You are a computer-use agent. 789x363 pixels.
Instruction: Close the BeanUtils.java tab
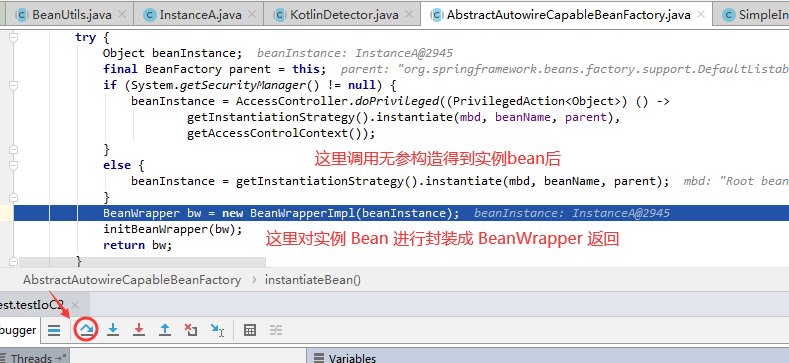pos(122,15)
